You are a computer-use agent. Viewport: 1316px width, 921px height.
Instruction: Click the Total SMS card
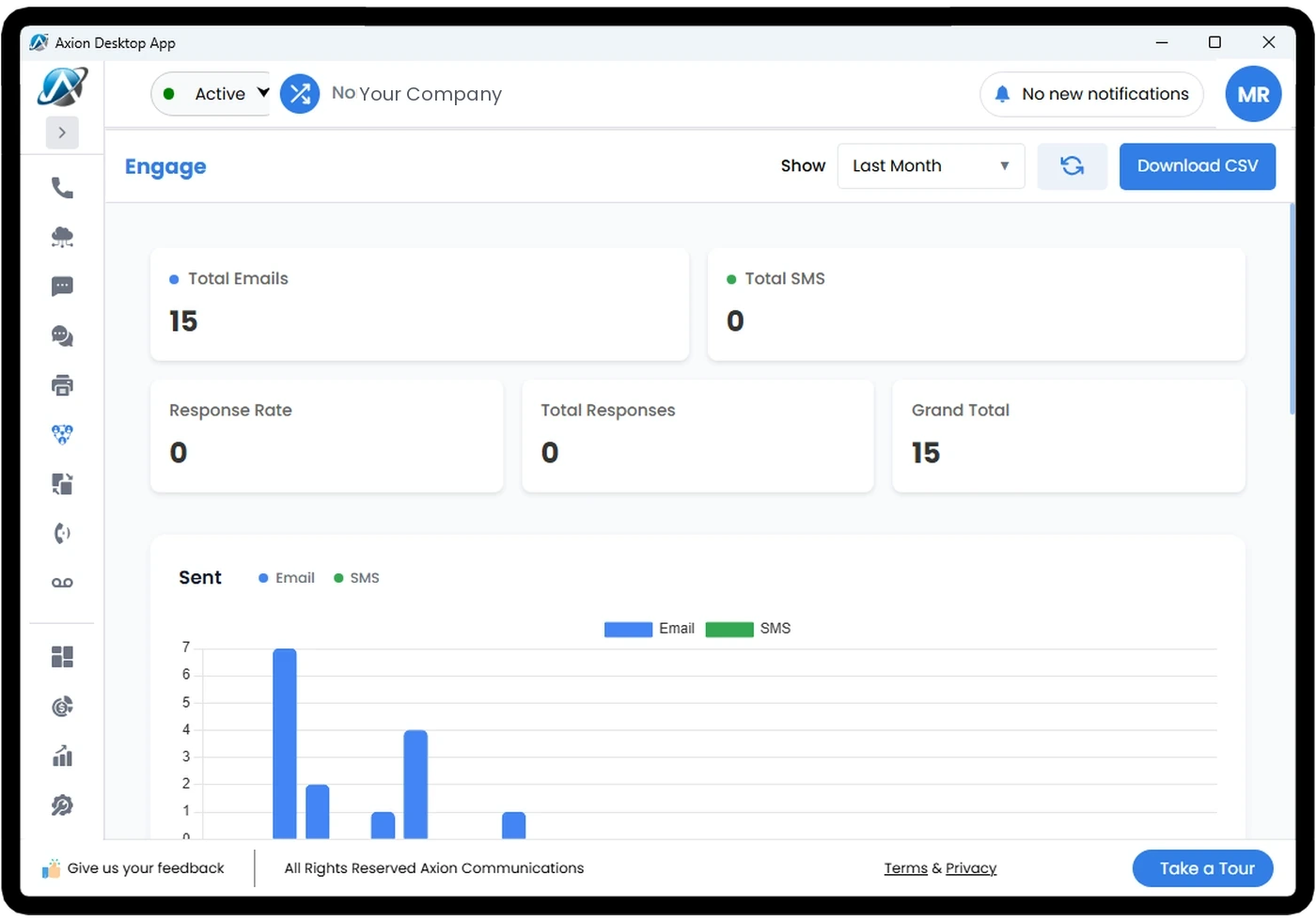976,304
